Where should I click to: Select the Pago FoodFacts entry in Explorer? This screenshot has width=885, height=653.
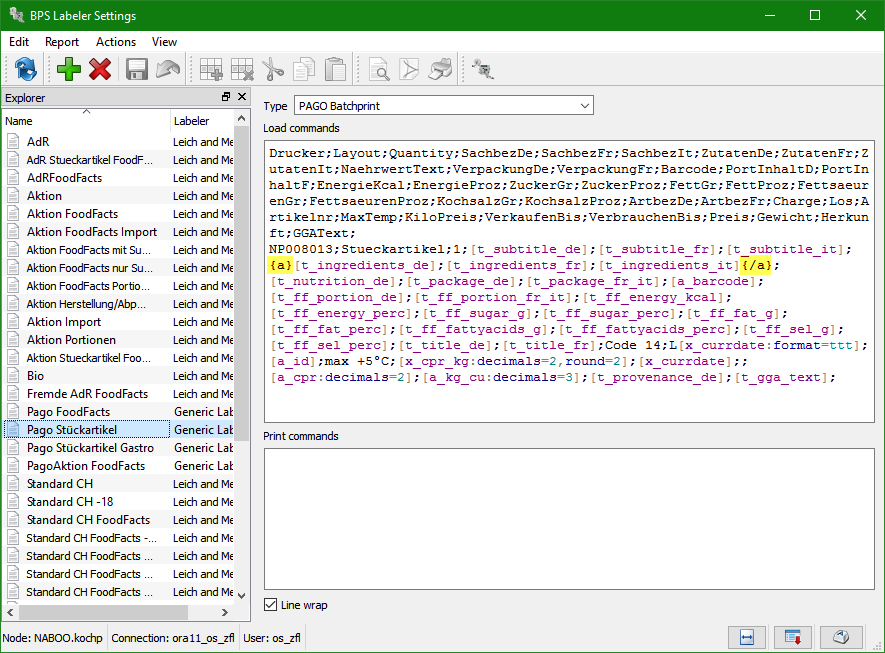click(68, 412)
